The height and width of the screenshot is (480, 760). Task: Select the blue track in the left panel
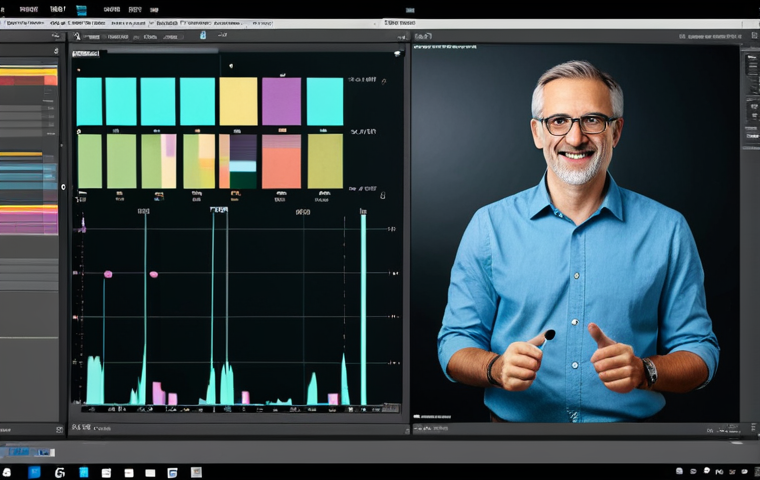click(29, 177)
